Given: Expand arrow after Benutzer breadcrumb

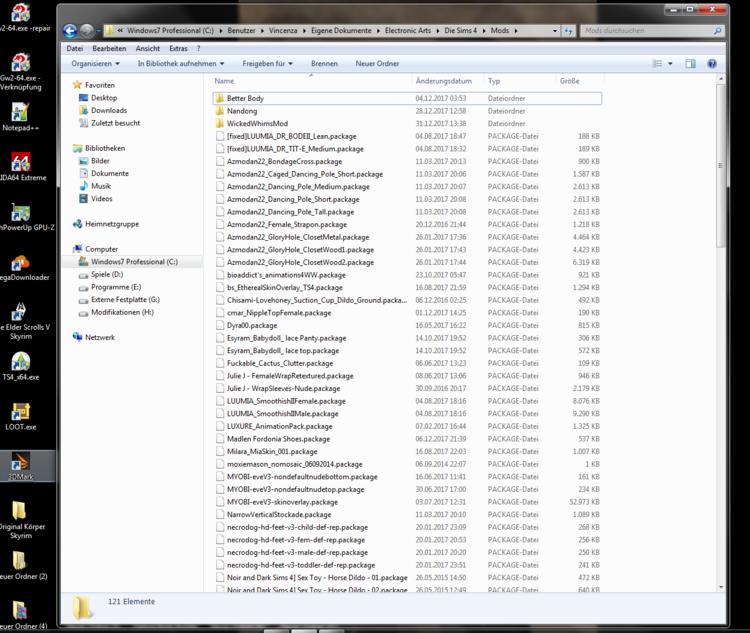Looking at the screenshot, I should 263,31.
